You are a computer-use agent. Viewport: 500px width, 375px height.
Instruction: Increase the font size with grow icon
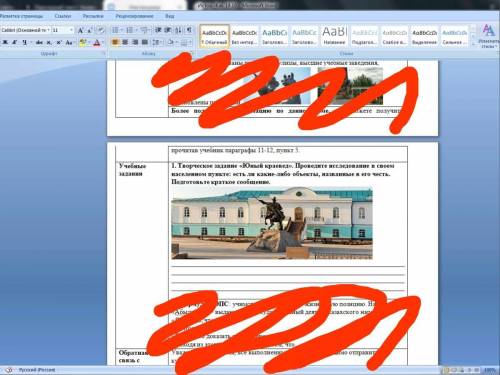pyautogui.click(x=80, y=30)
